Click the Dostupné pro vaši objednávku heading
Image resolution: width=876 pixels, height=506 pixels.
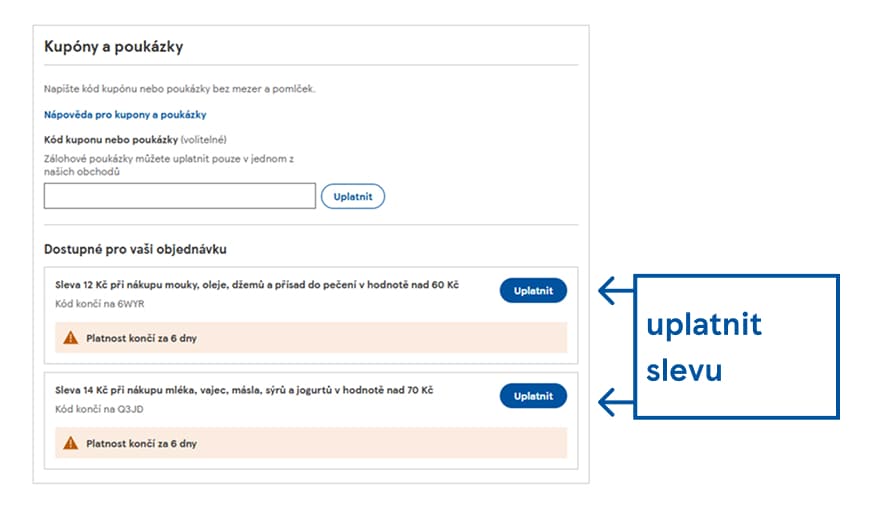[x=142, y=248]
